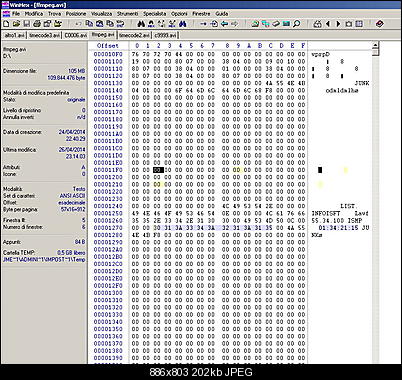Switch to the C0006.avi tab
The height and width of the screenshot is (380, 402).
[76, 35]
